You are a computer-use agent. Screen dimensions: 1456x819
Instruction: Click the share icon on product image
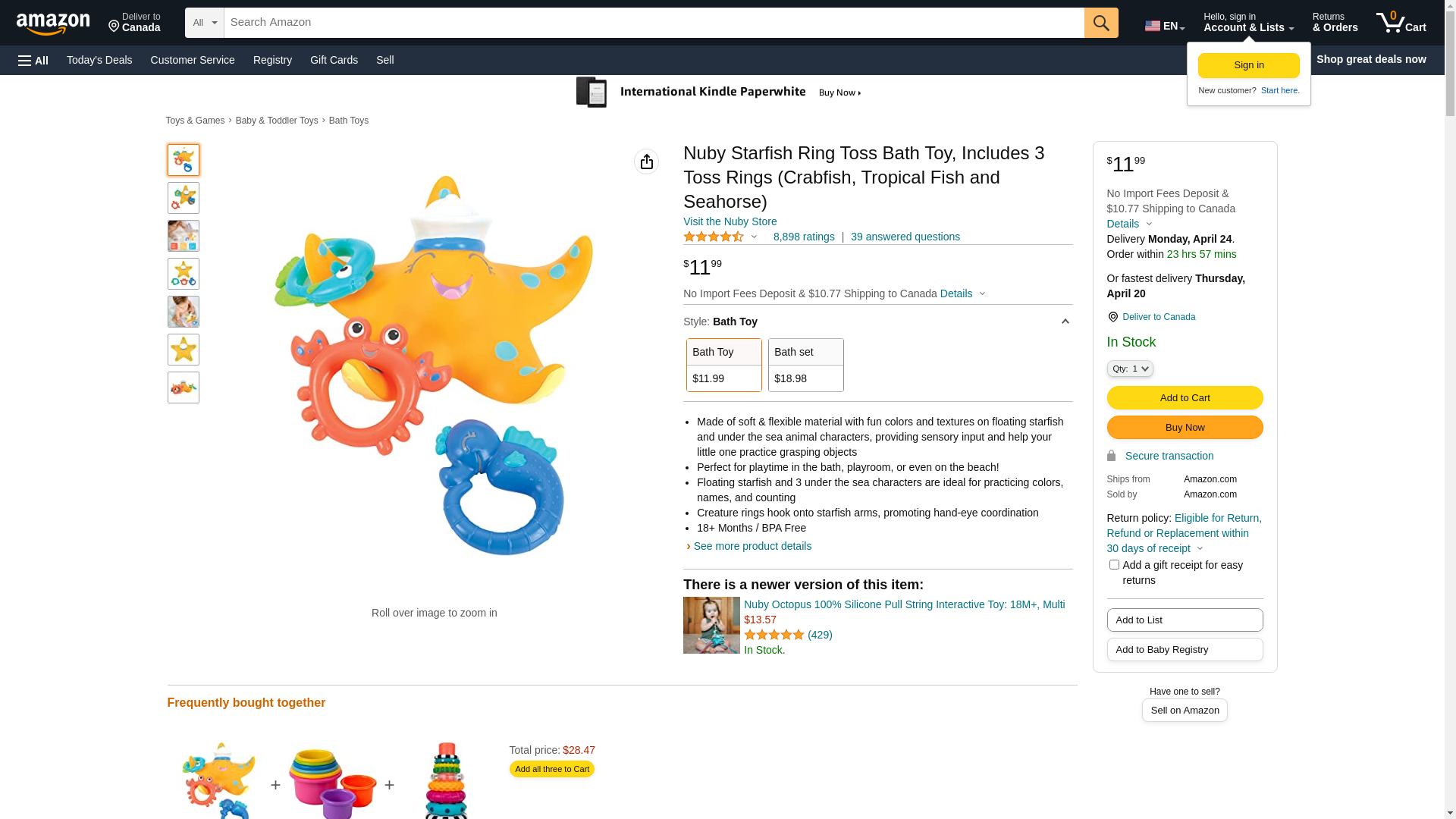pyautogui.click(x=646, y=162)
